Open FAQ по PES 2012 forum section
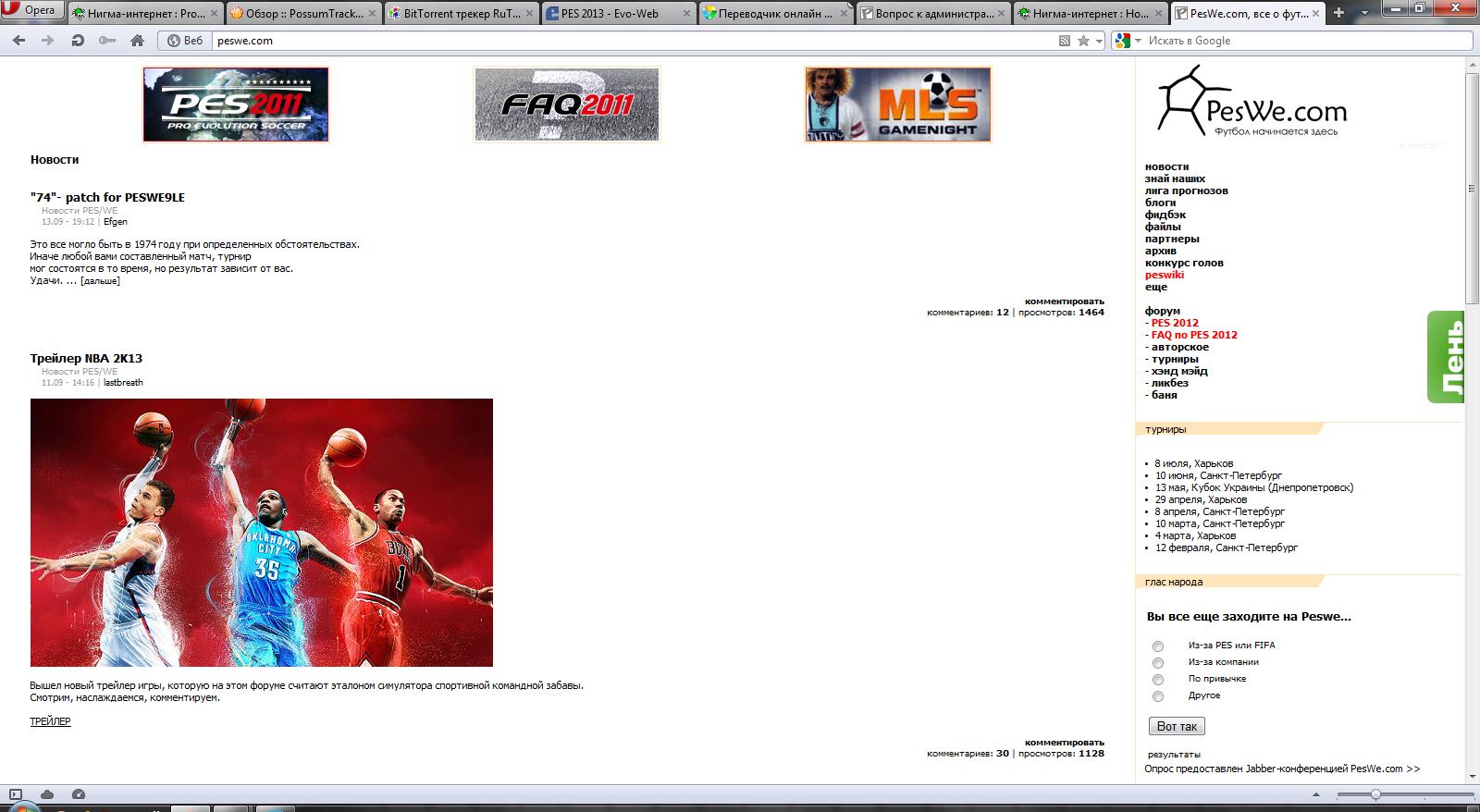Viewport: 1480px width, 812px height. [1194, 335]
